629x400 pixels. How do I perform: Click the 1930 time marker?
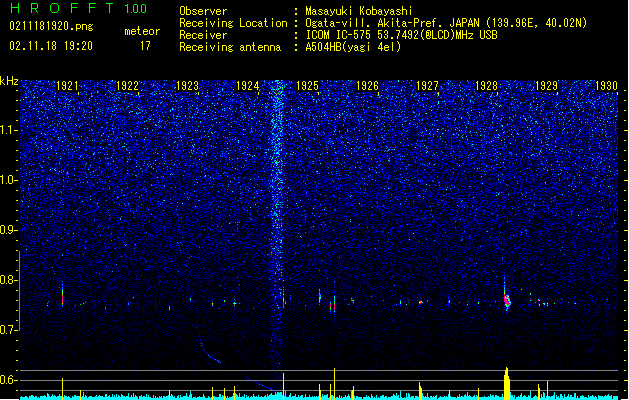point(606,86)
